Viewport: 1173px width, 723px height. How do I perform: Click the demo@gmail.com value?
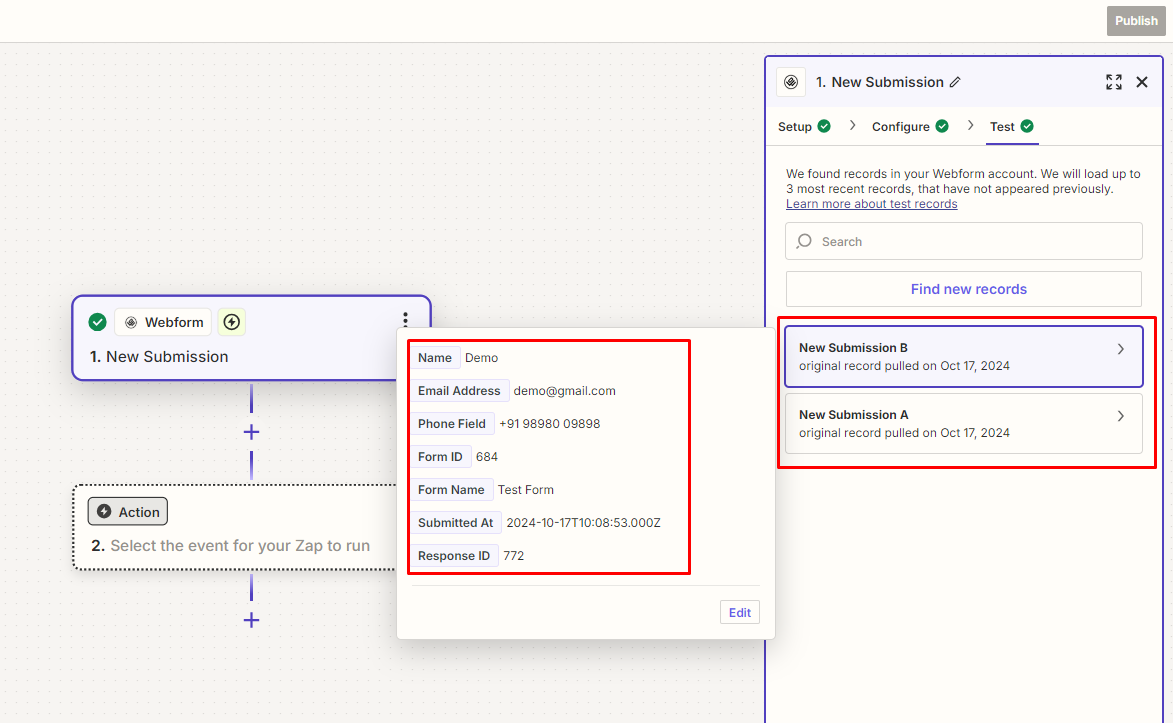click(565, 391)
